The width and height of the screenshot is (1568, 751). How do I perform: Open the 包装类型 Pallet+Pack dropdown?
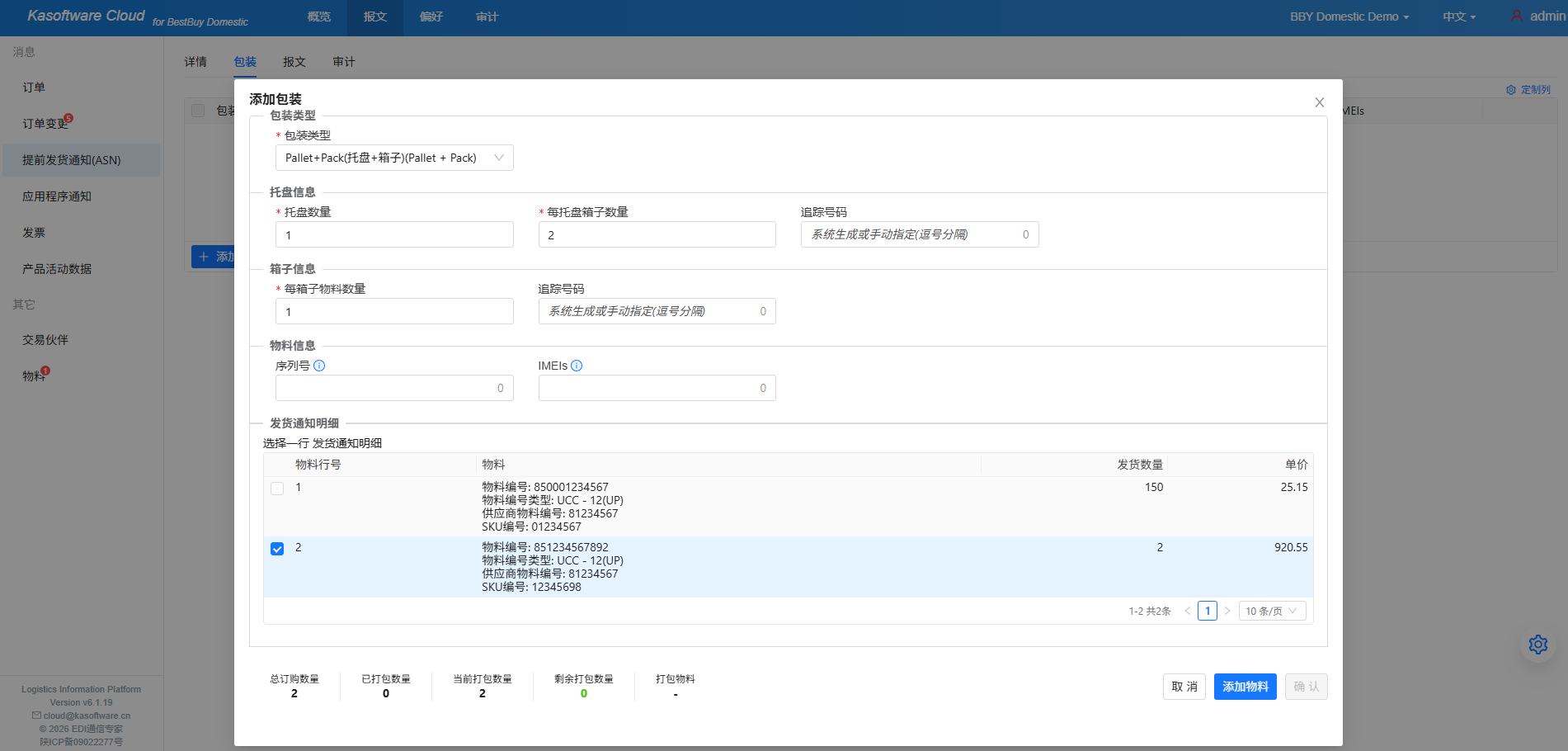(393, 158)
